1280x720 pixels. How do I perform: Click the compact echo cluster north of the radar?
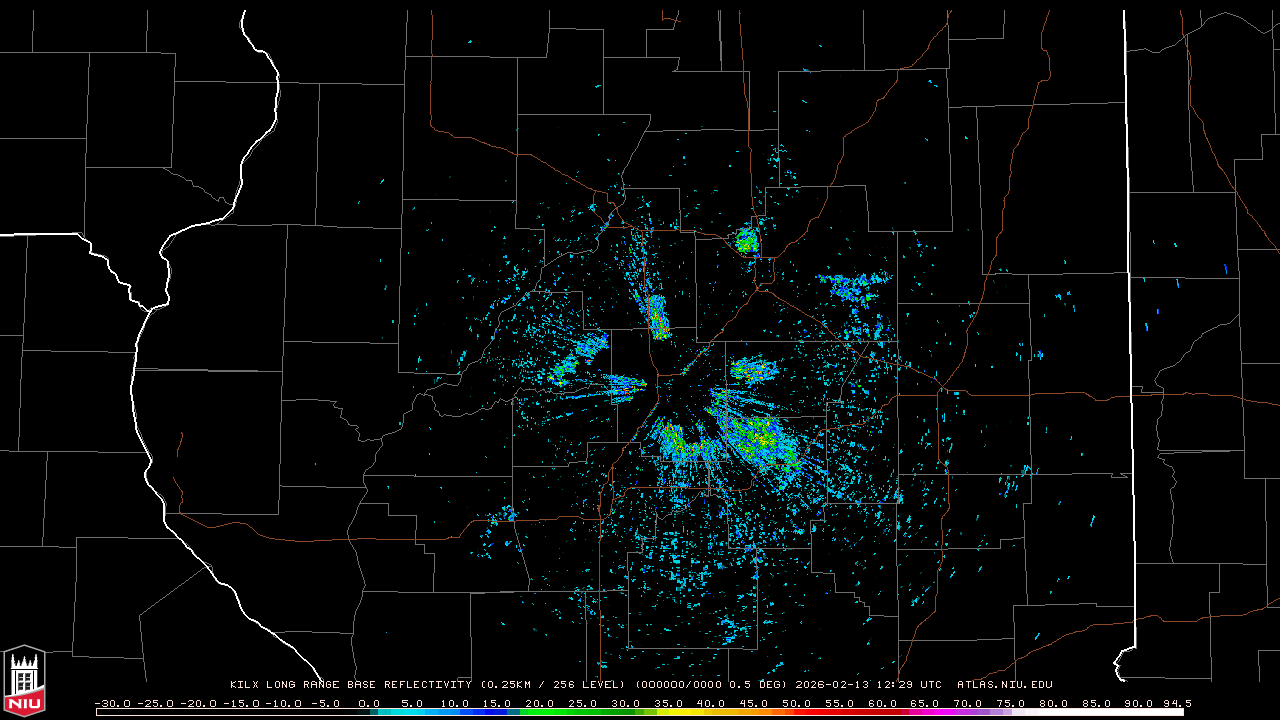(x=746, y=240)
